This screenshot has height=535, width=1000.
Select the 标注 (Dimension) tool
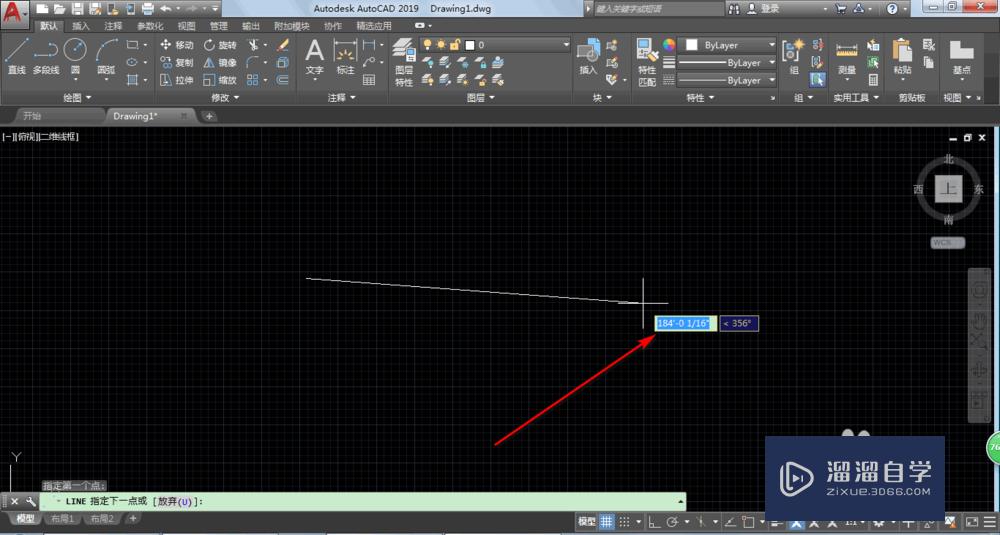tap(346, 56)
